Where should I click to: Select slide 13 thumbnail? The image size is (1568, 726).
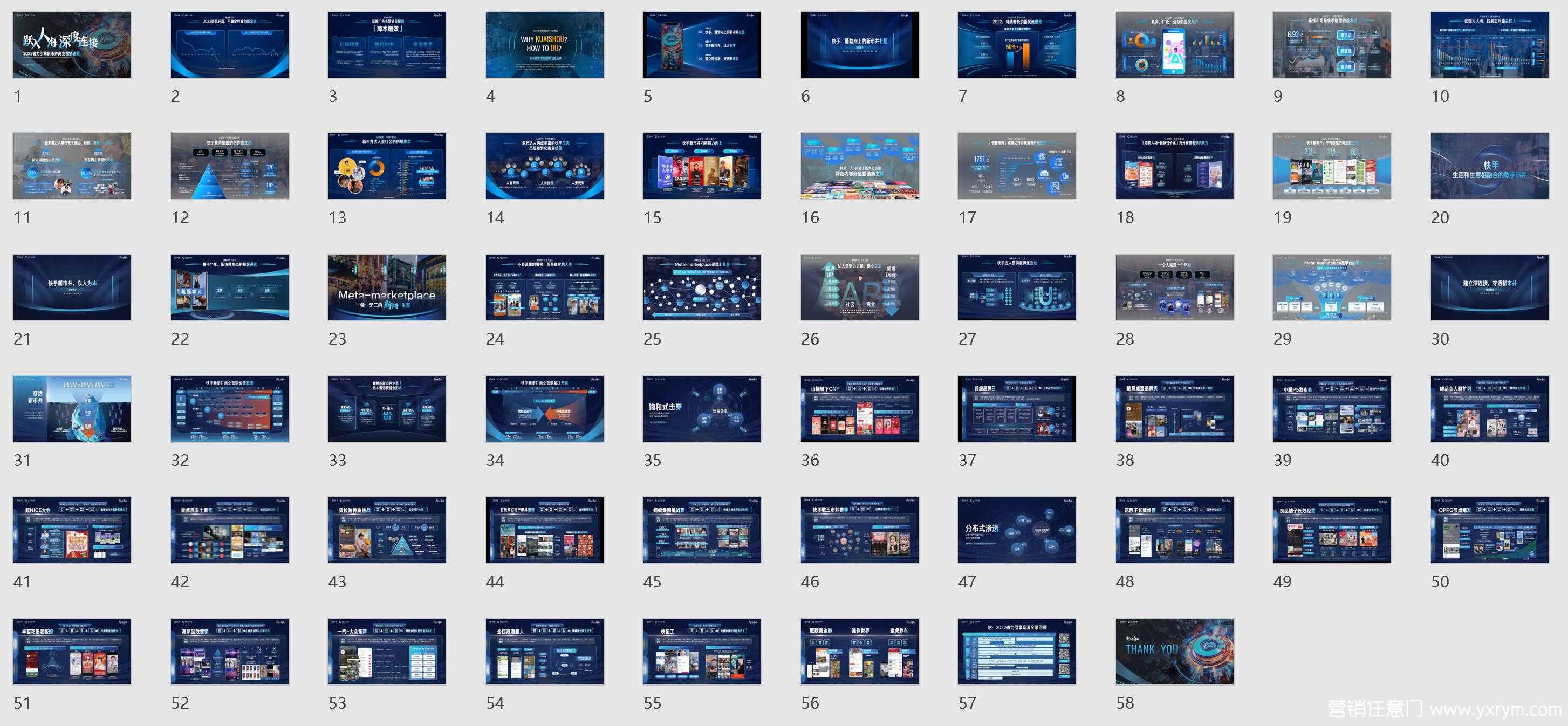387,166
